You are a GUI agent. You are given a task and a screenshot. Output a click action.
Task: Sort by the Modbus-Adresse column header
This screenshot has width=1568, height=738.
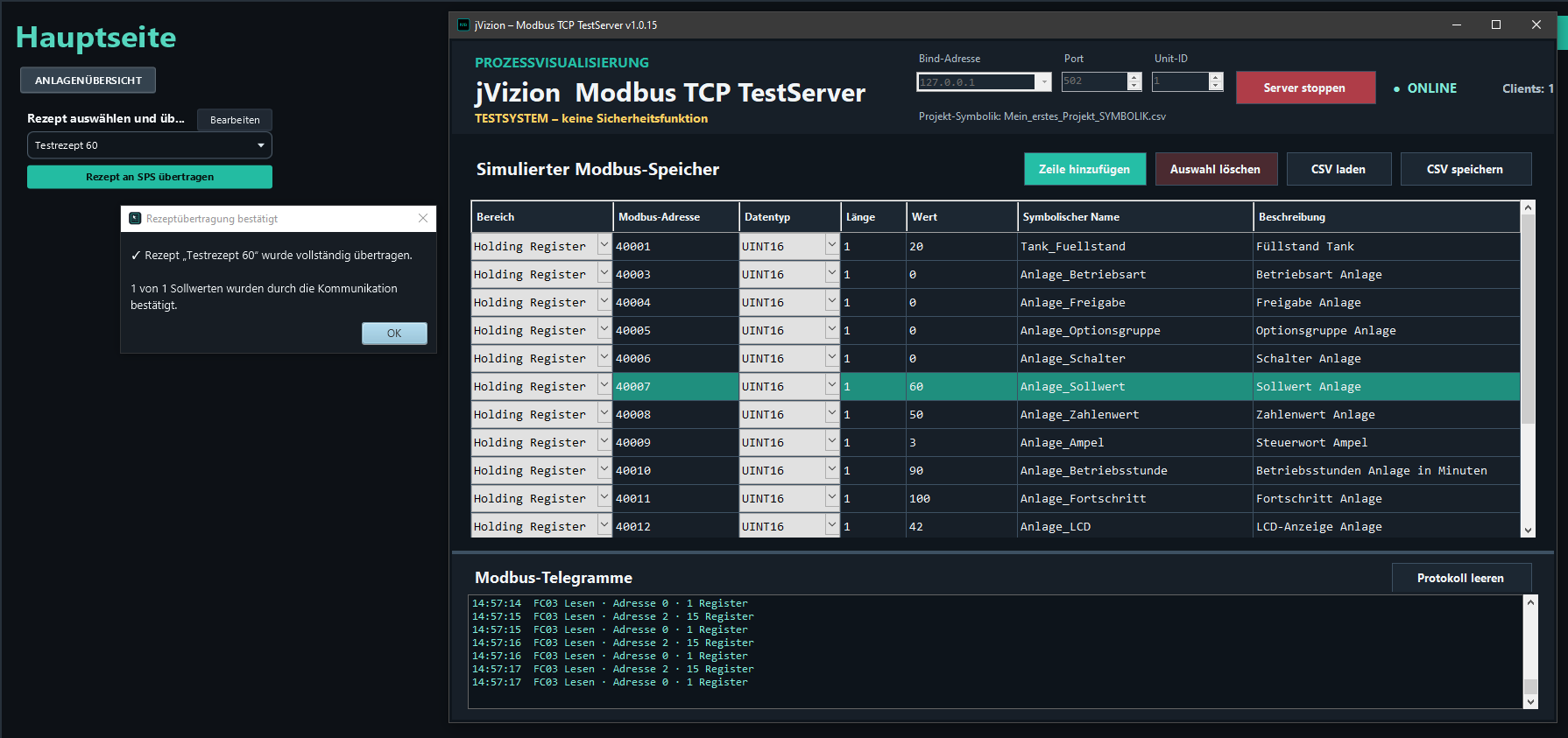click(x=675, y=216)
